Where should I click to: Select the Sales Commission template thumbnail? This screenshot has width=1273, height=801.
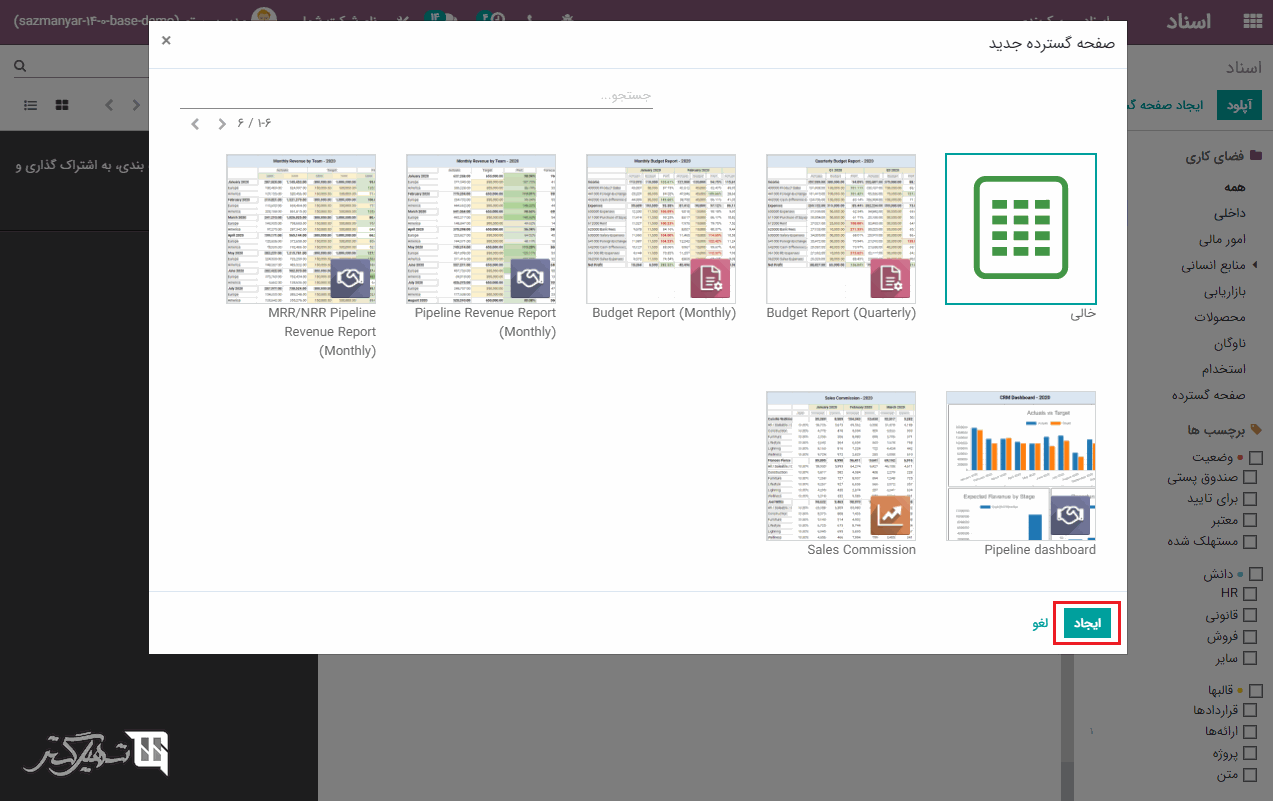point(841,466)
